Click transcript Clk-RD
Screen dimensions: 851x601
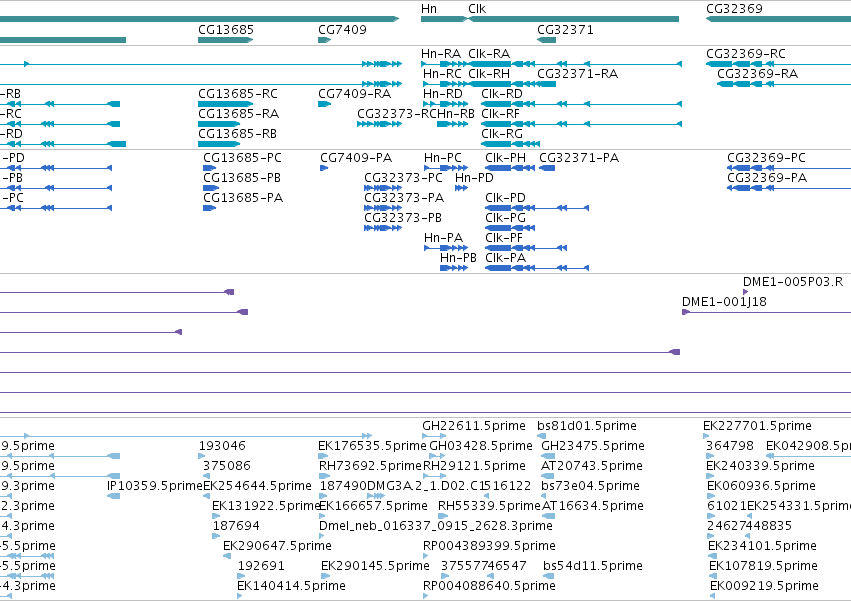pos(502,94)
